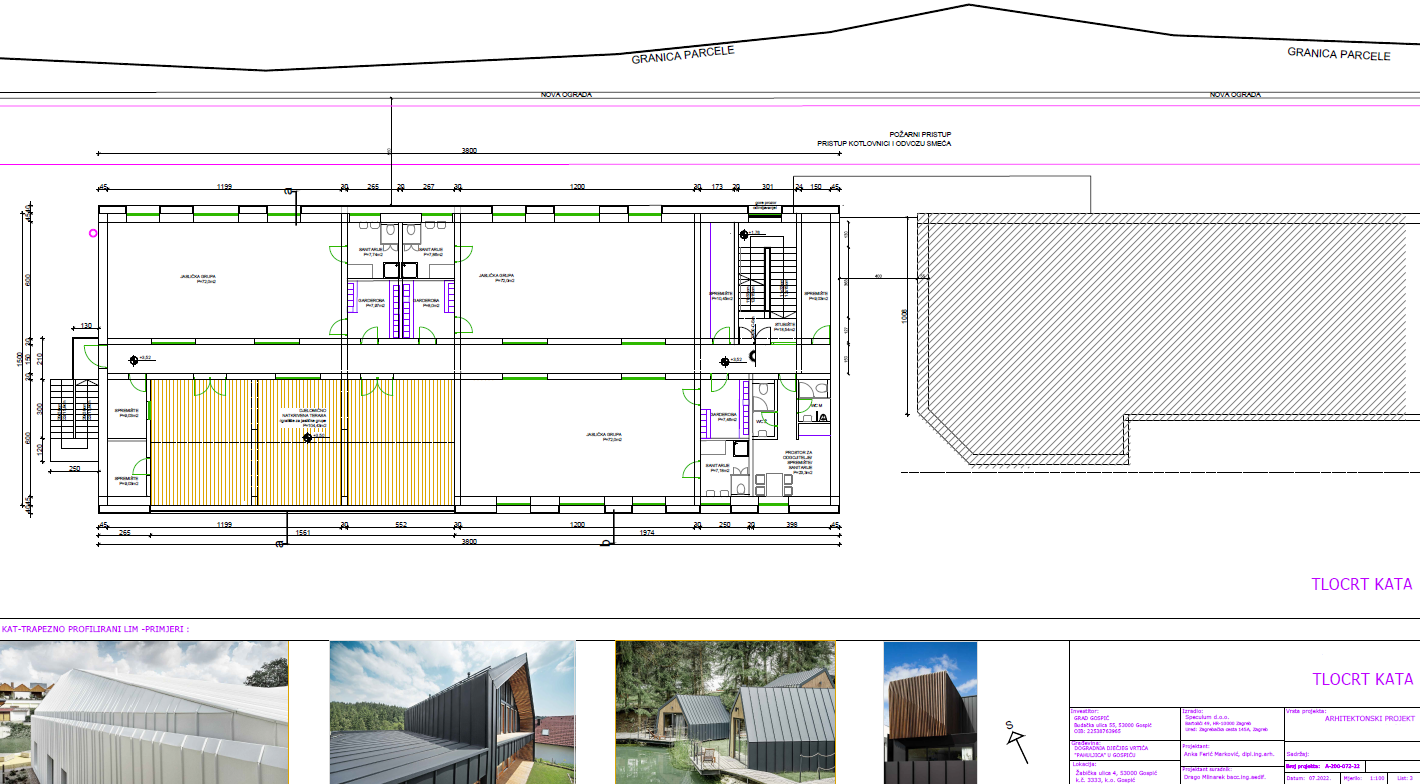Open the white trapezoidal sheet roof photo
The width and height of the screenshot is (1420, 784).
144,713
